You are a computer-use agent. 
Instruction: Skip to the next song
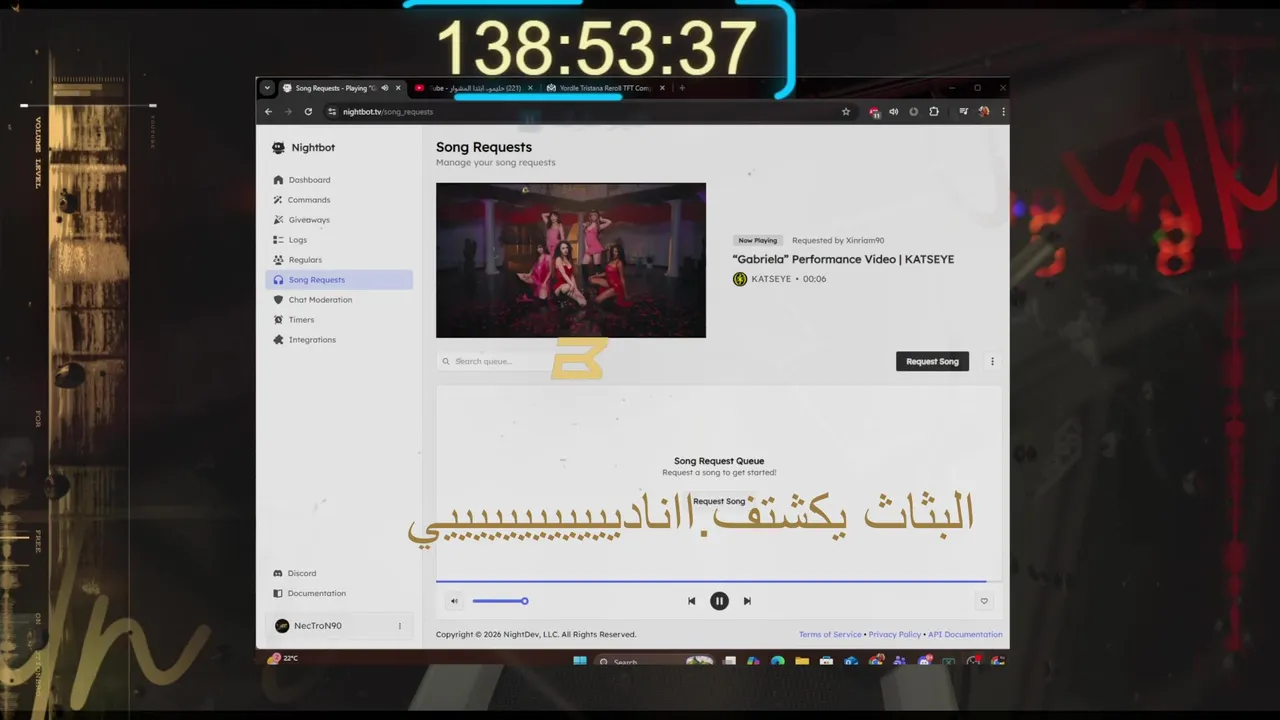(x=747, y=601)
